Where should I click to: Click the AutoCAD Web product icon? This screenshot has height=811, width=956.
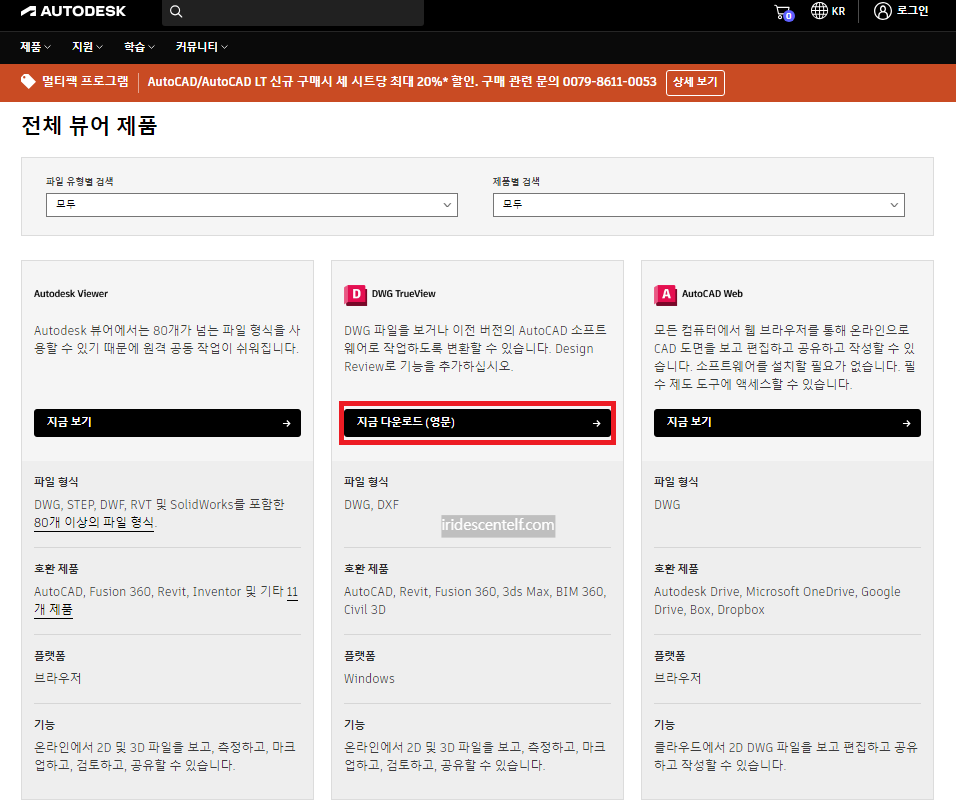(x=665, y=295)
